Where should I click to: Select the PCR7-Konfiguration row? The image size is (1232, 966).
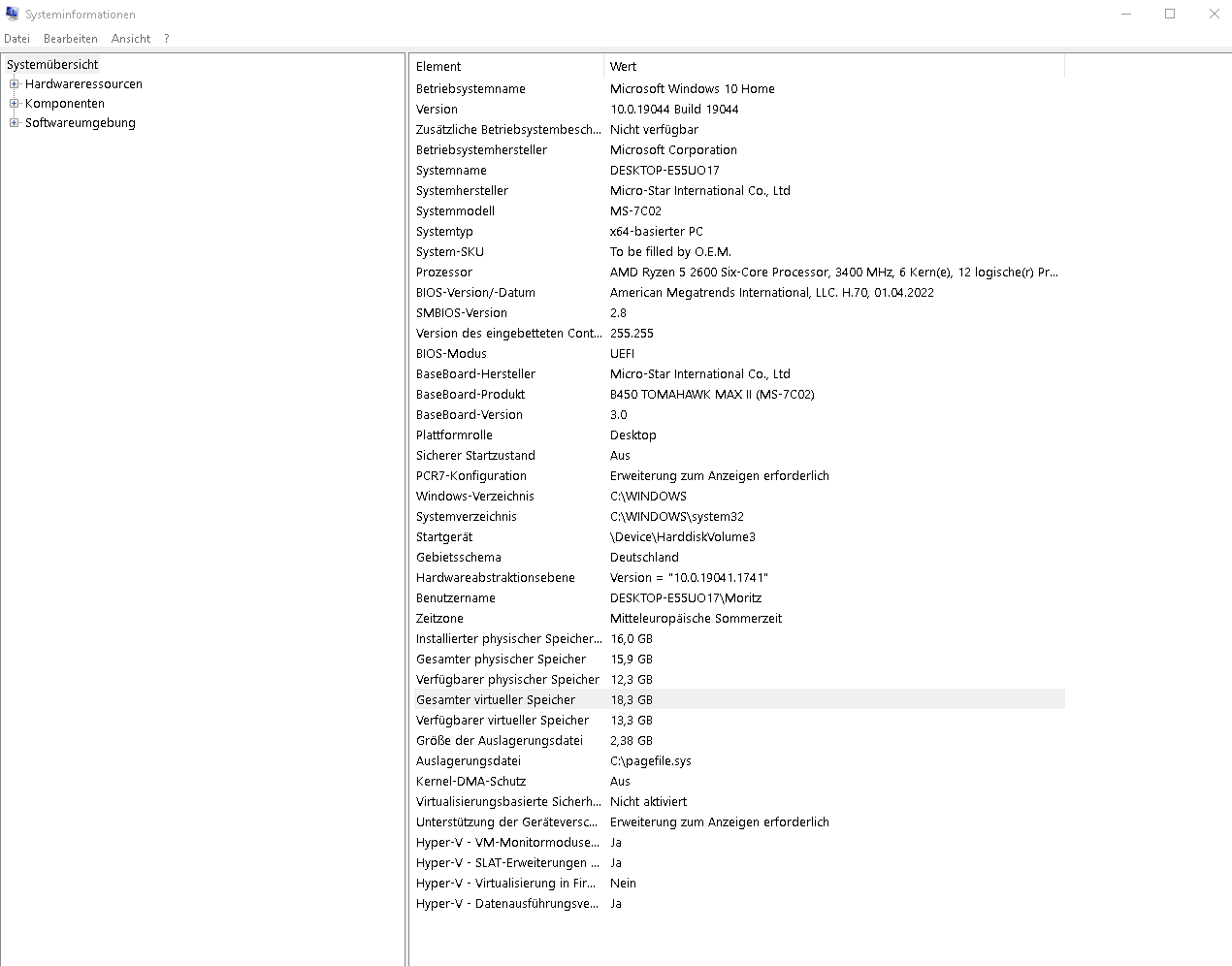tap(737, 476)
